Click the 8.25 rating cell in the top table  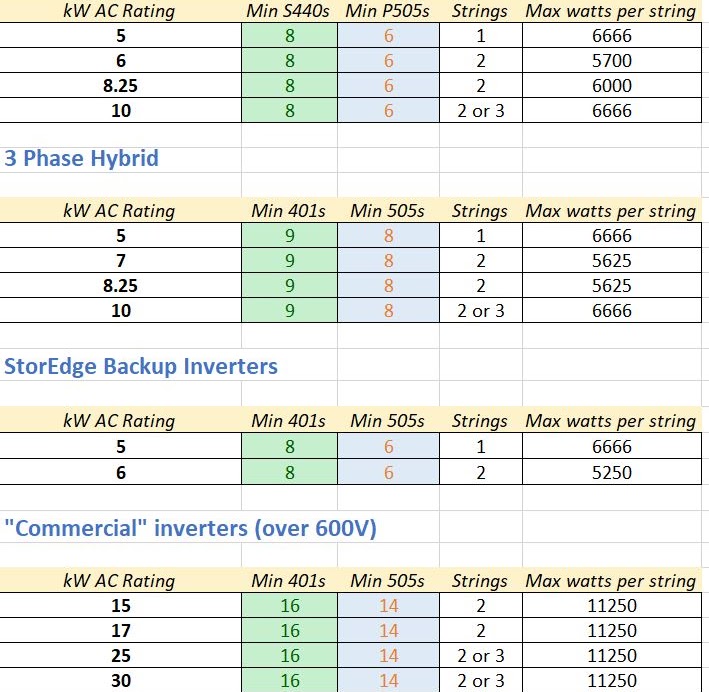tap(120, 86)
